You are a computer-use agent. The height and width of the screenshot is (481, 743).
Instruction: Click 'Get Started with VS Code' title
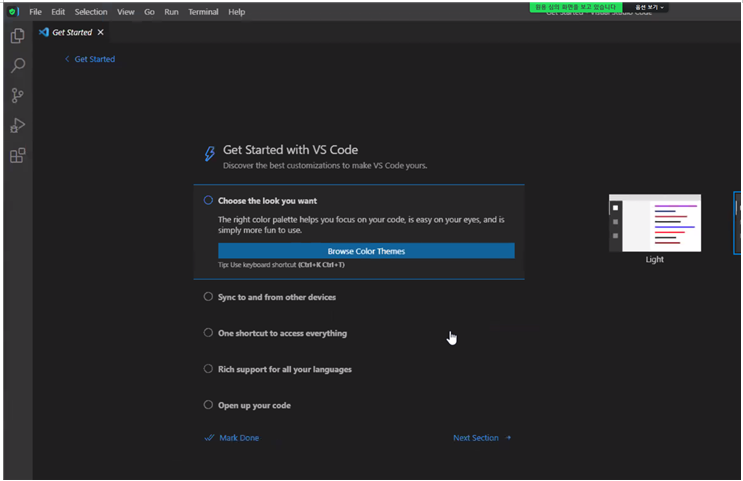(290, 150)
